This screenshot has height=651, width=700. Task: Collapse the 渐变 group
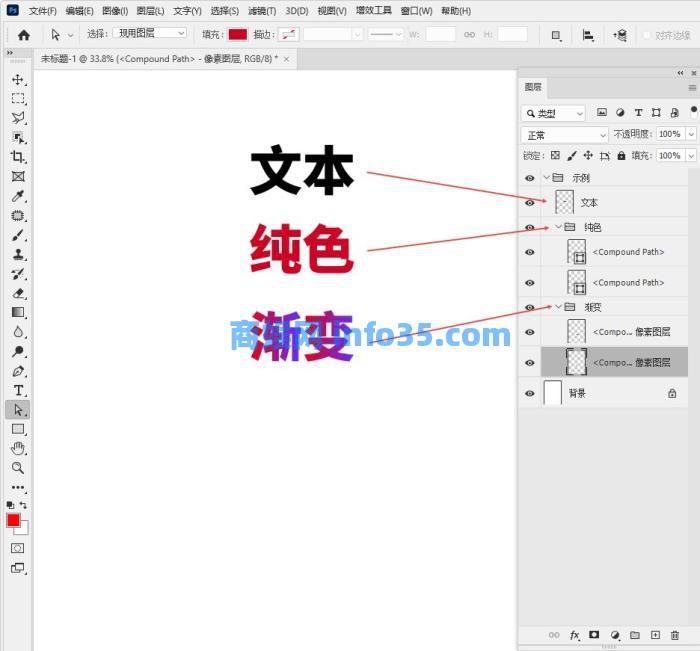[x=558, y=307]
